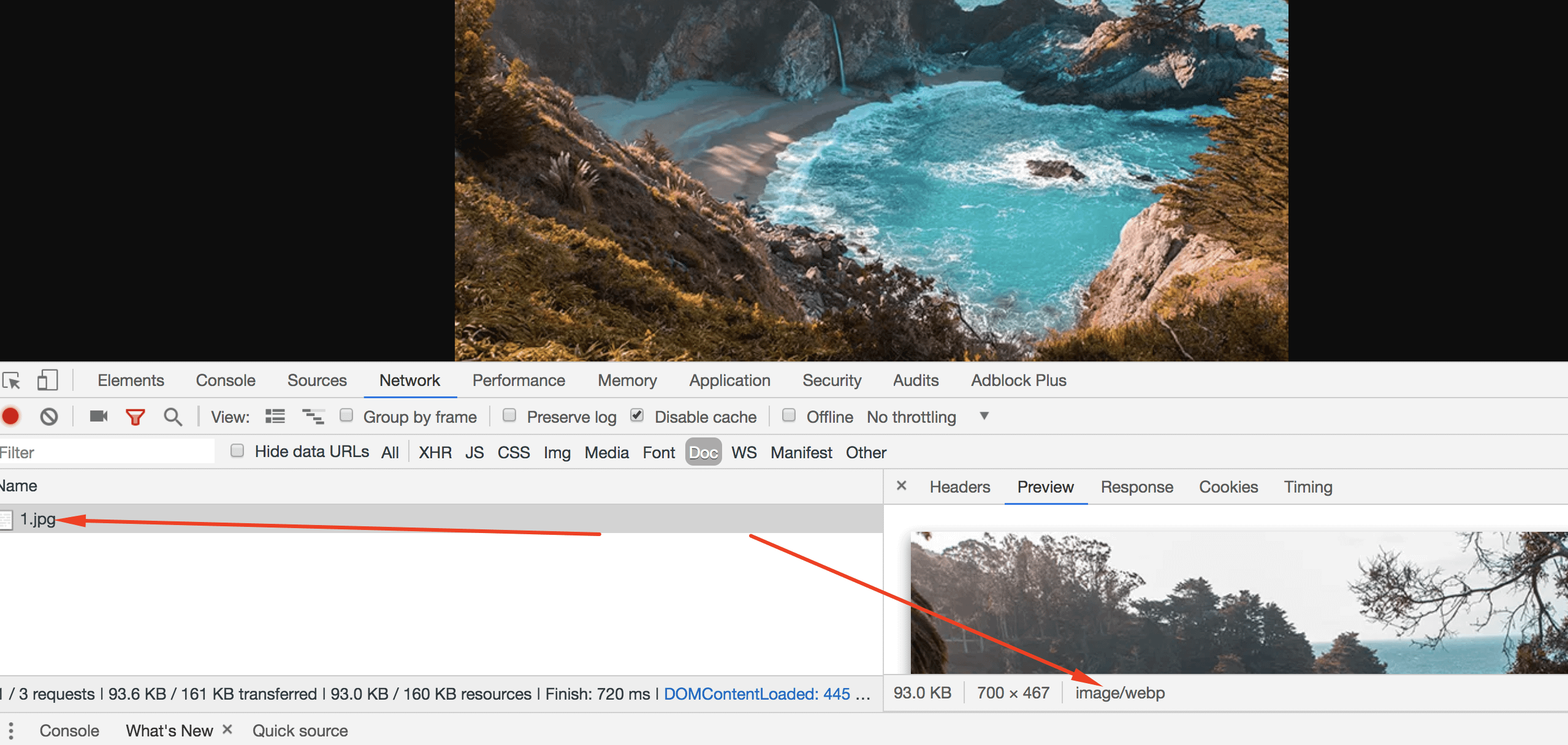Click the capture screenshots camera icon

coord(98,417)
